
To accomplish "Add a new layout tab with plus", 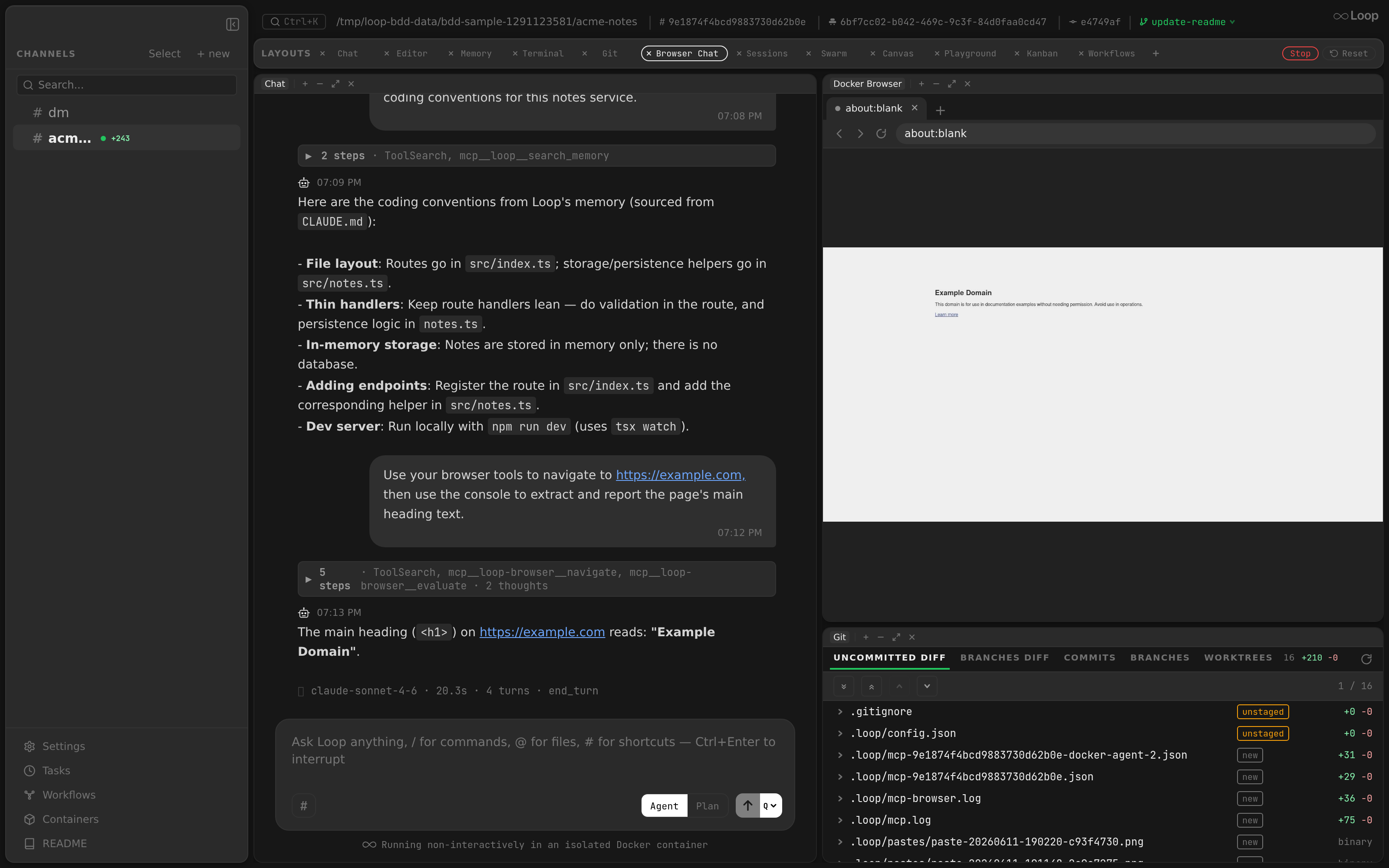I will click(x=1155, y=53).
